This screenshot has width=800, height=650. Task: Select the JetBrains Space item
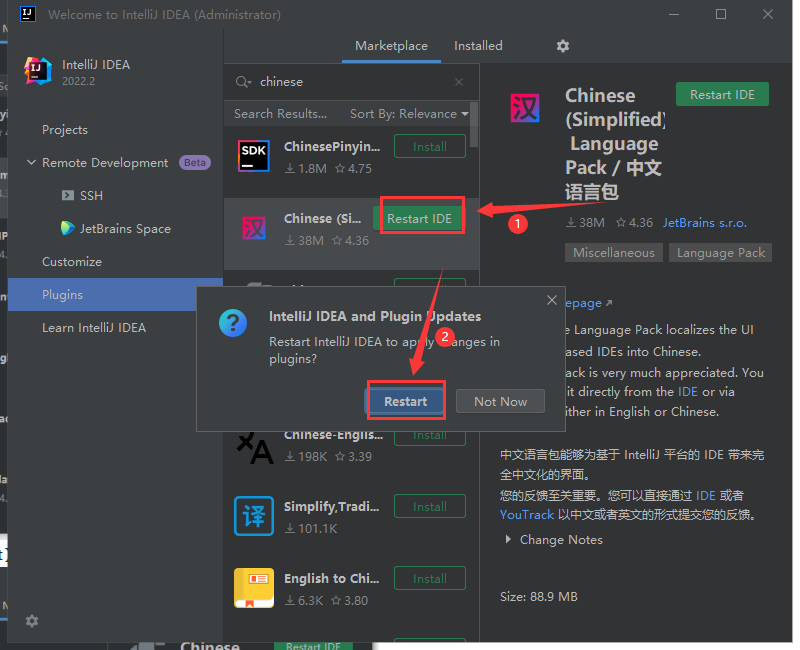tap(125, 228)
